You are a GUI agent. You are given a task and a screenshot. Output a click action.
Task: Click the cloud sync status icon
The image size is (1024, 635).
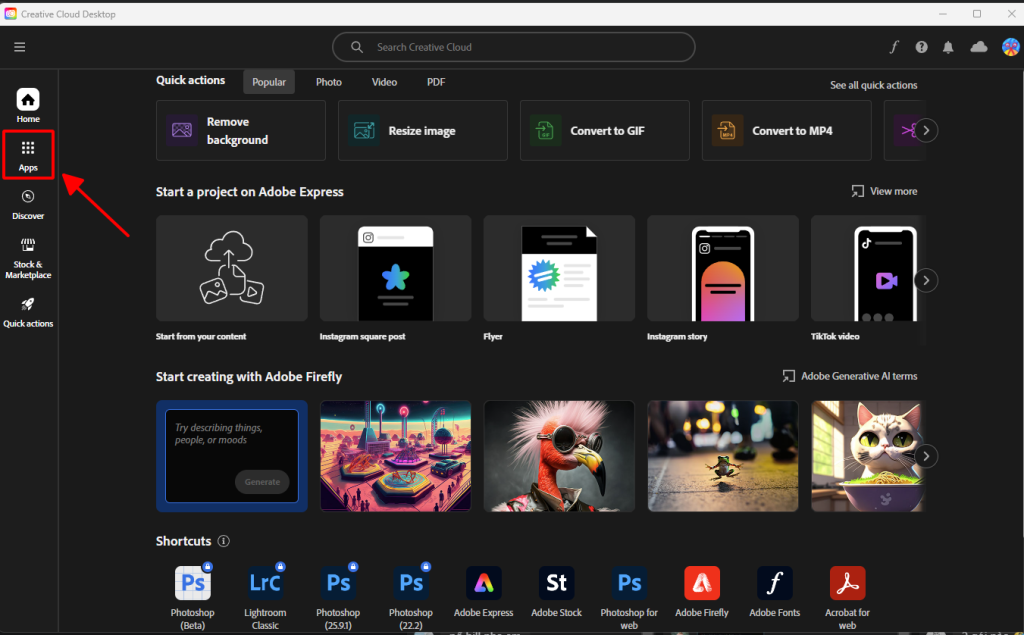(x=978, y=47)
